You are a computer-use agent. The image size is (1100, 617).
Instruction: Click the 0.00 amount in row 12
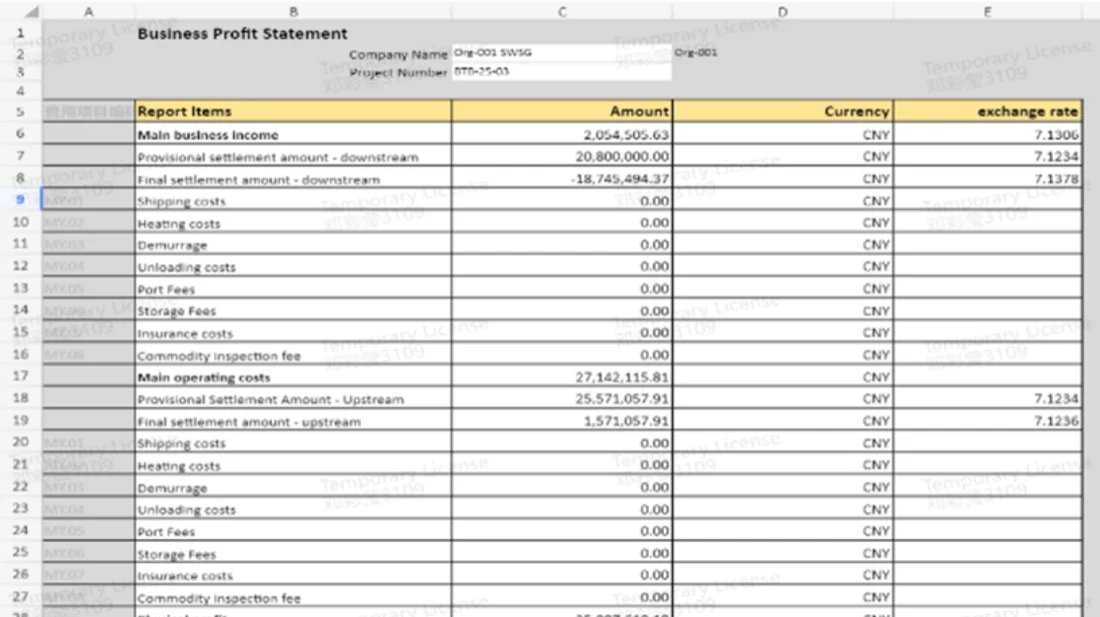tap(562, 266)
